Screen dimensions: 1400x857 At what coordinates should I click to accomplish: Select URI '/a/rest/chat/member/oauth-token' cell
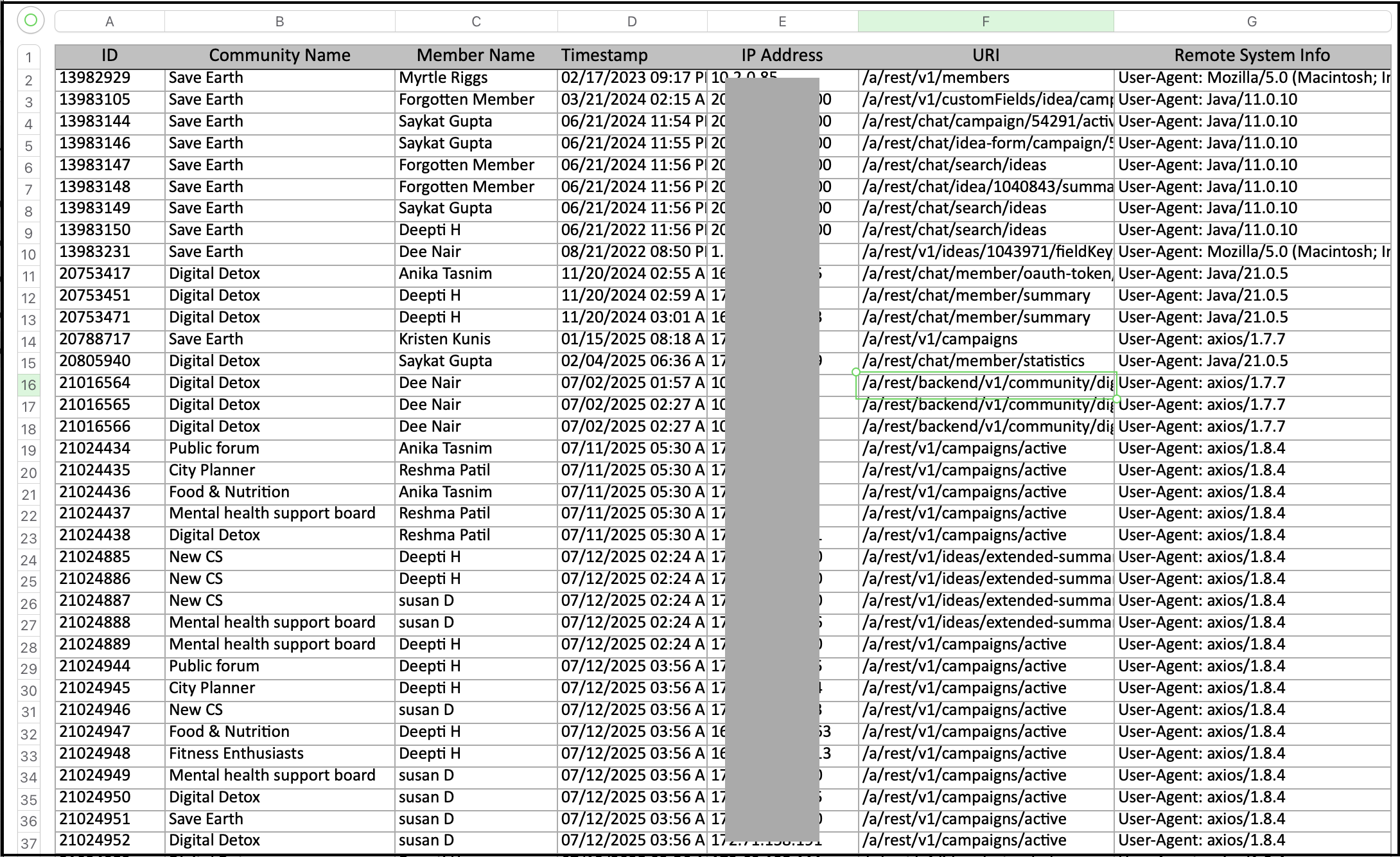pyautogui.click(x=986, y=274)
